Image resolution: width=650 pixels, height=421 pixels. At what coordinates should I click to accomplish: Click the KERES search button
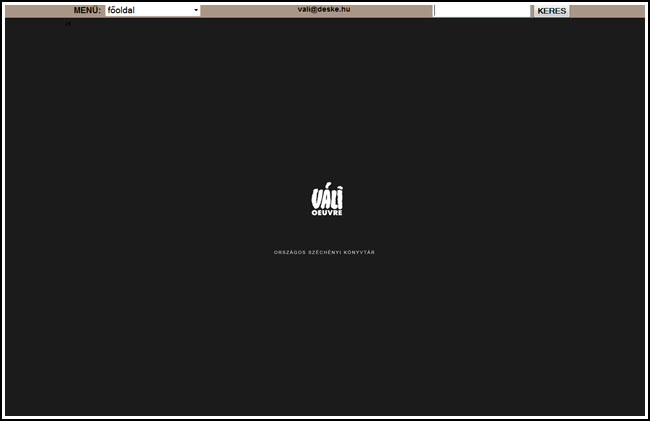pos(551,11)
